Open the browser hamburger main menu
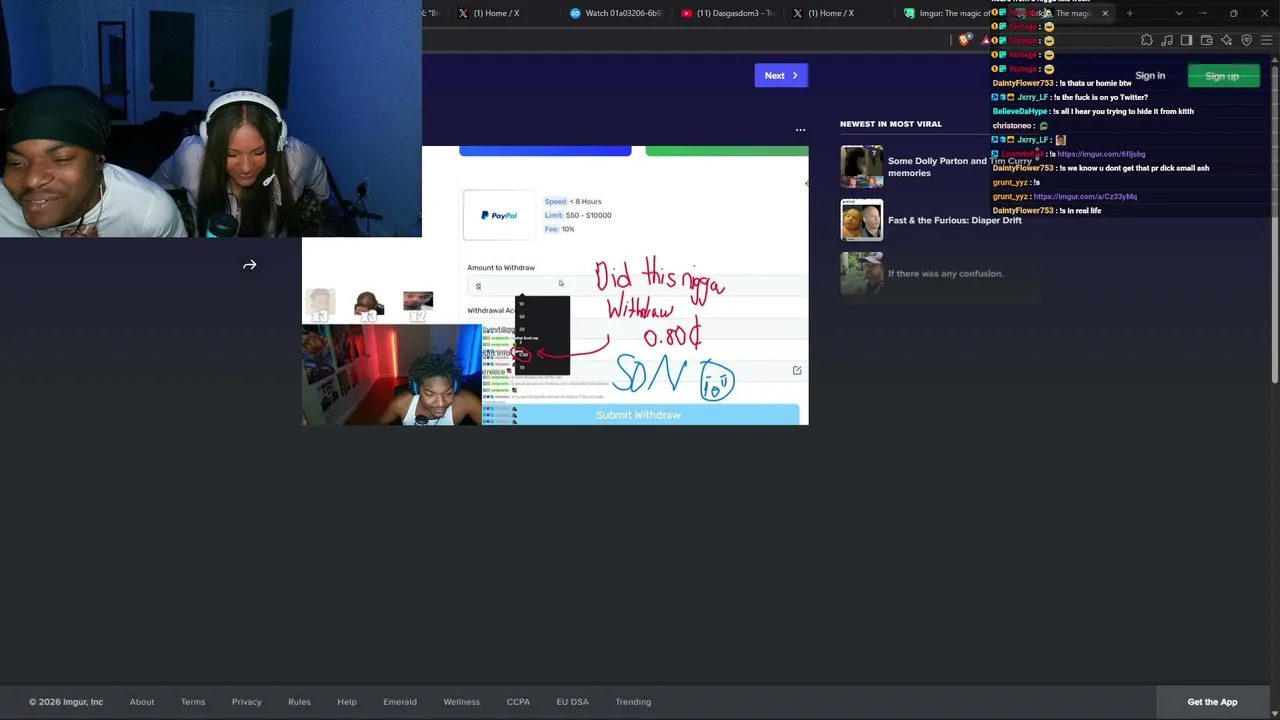 tap(1266, 40)
